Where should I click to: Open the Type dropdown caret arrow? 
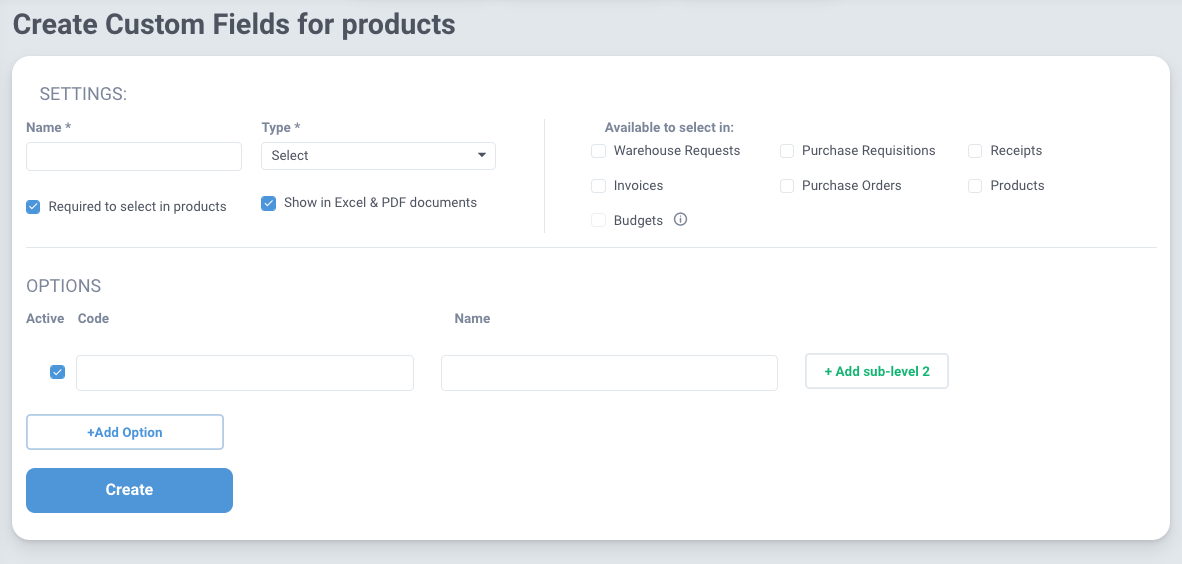pyautogui.click(x=482, y=155)
